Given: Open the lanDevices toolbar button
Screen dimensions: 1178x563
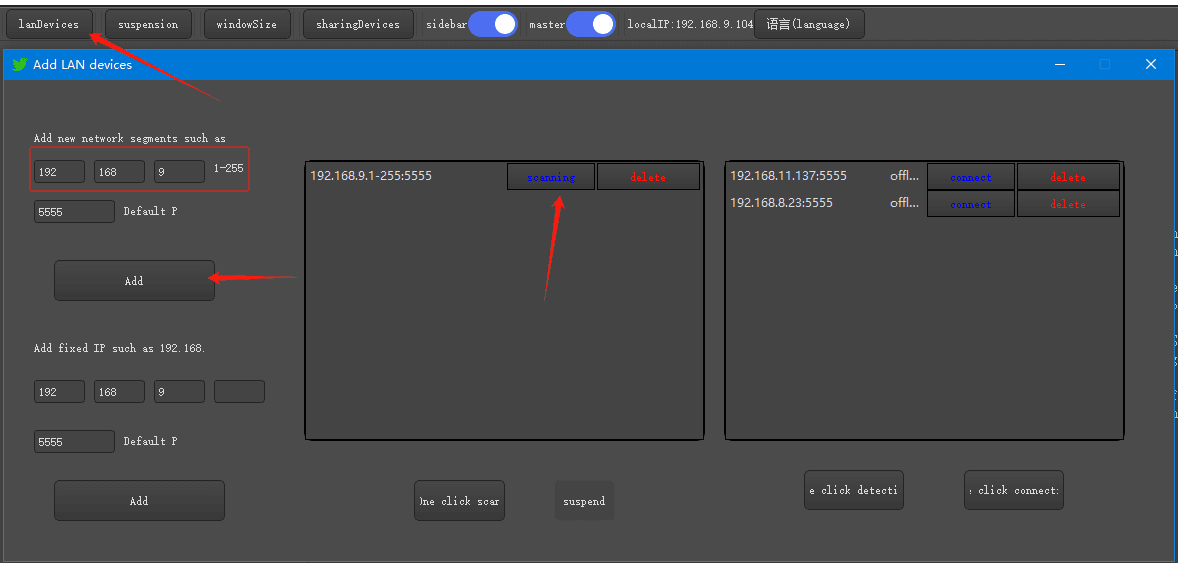Looking at the screenshot, I should coord(49,24).
